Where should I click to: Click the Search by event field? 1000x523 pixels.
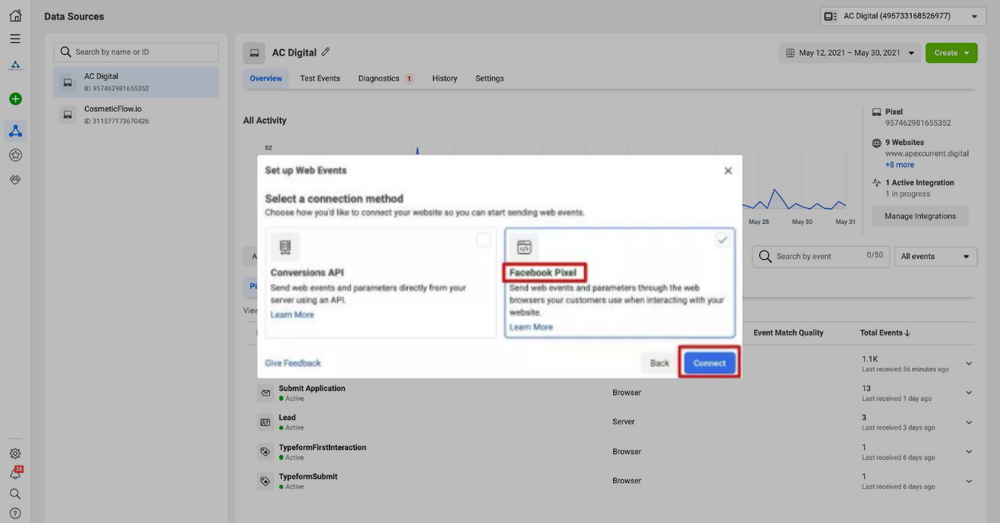click(821, 256)
